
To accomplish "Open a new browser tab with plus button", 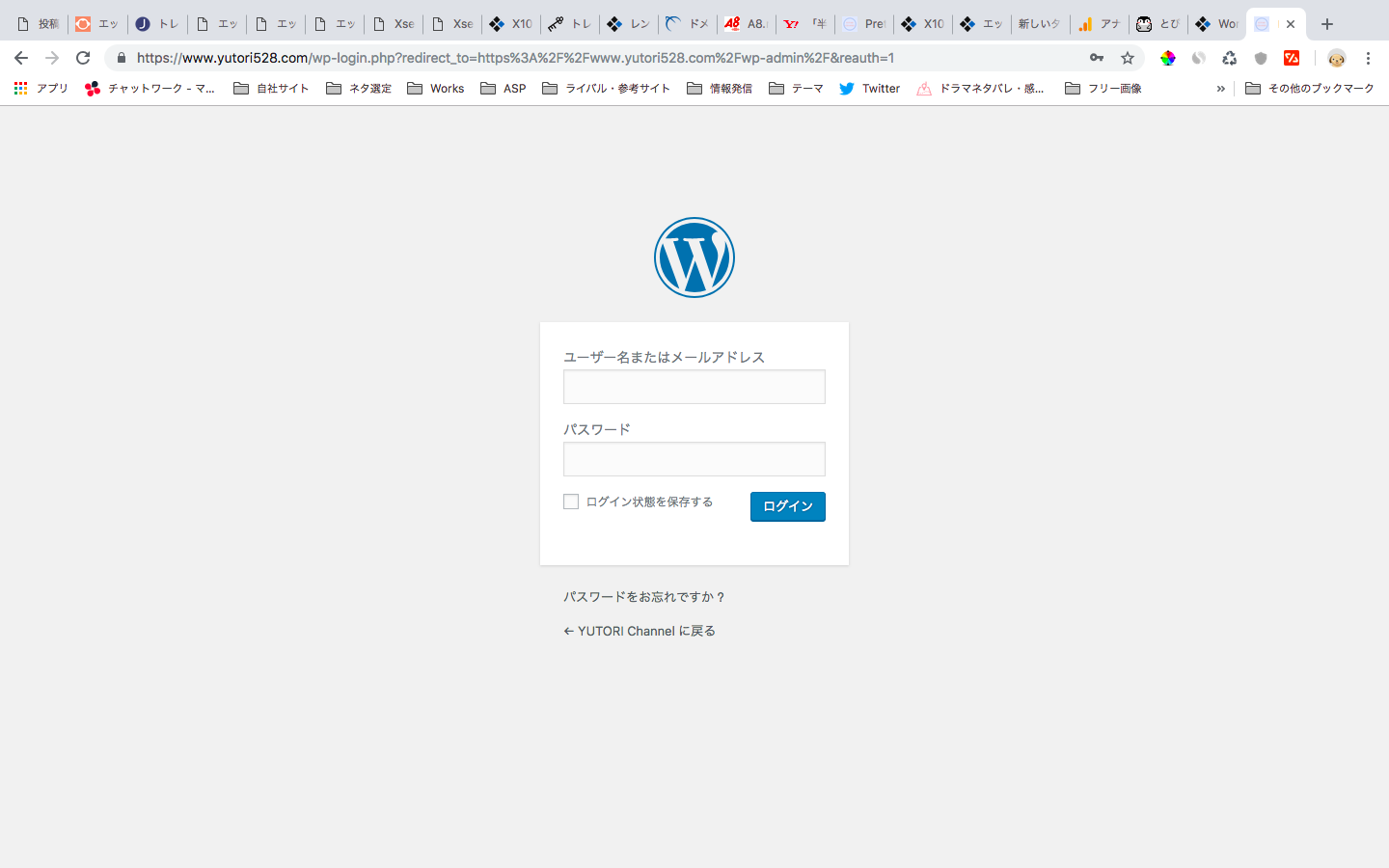I will (1327, 24).
